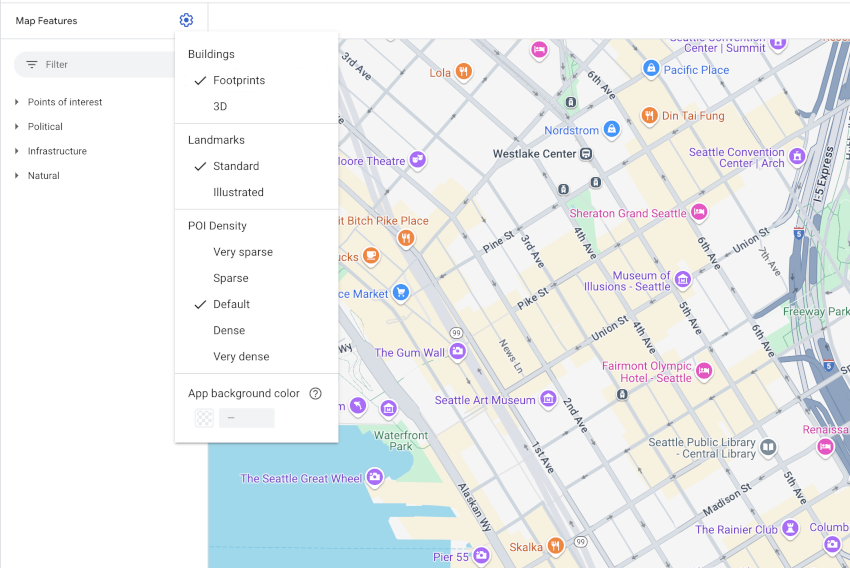This screenshot has width=850, height=568.
Task: Click the Pike Place restaurant pin
Action: 406,237
